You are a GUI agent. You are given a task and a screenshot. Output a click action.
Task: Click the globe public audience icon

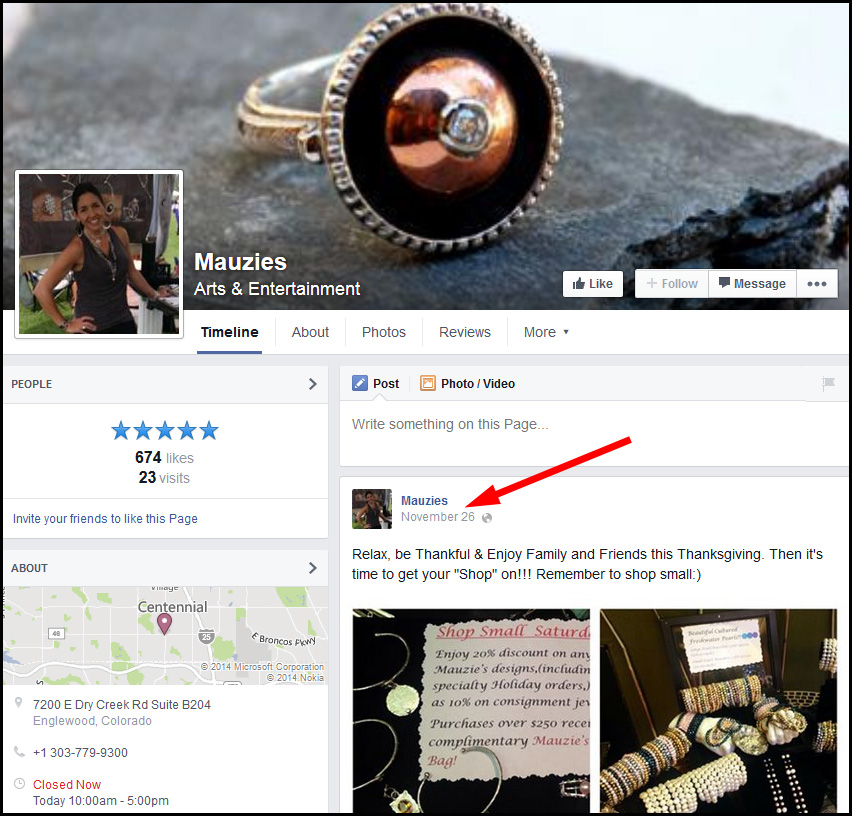[487, 518]
